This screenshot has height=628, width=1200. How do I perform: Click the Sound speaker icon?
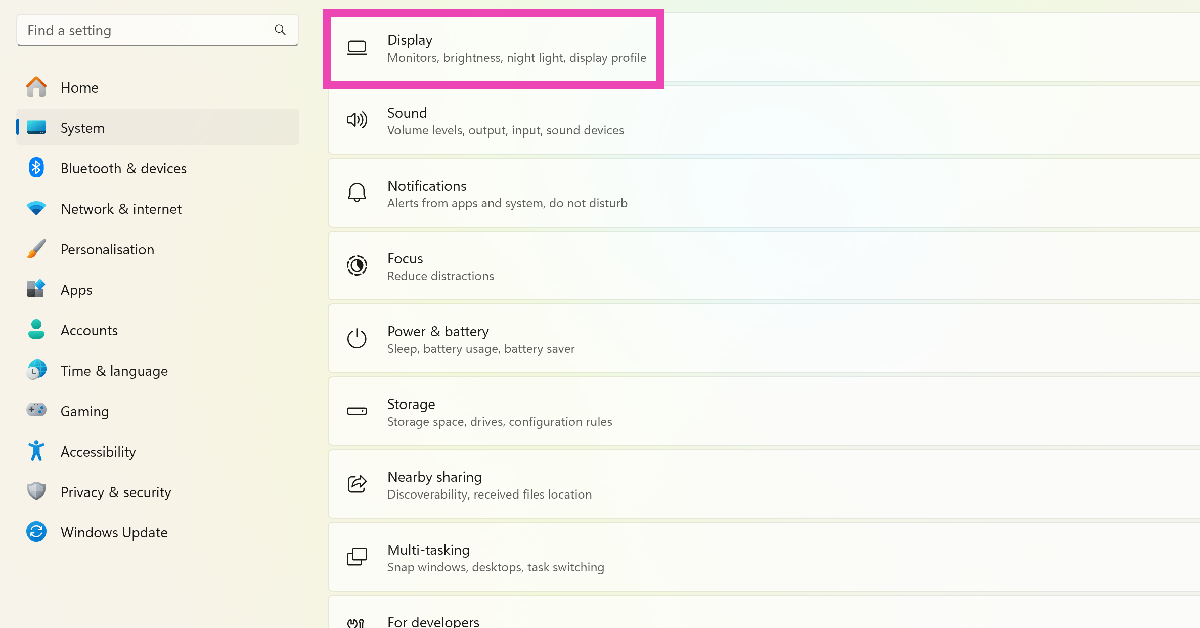click(x=357, y=120)
